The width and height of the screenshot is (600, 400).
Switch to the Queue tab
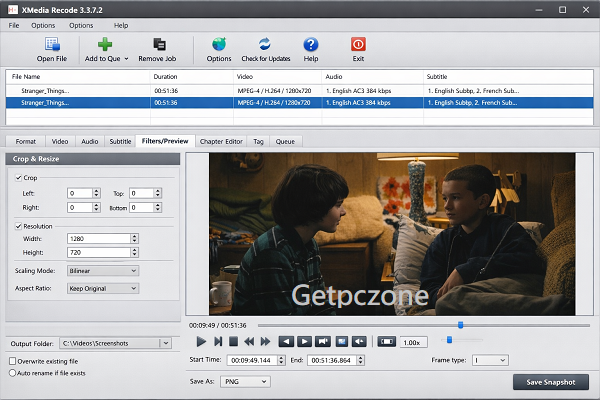click(285, 141)
